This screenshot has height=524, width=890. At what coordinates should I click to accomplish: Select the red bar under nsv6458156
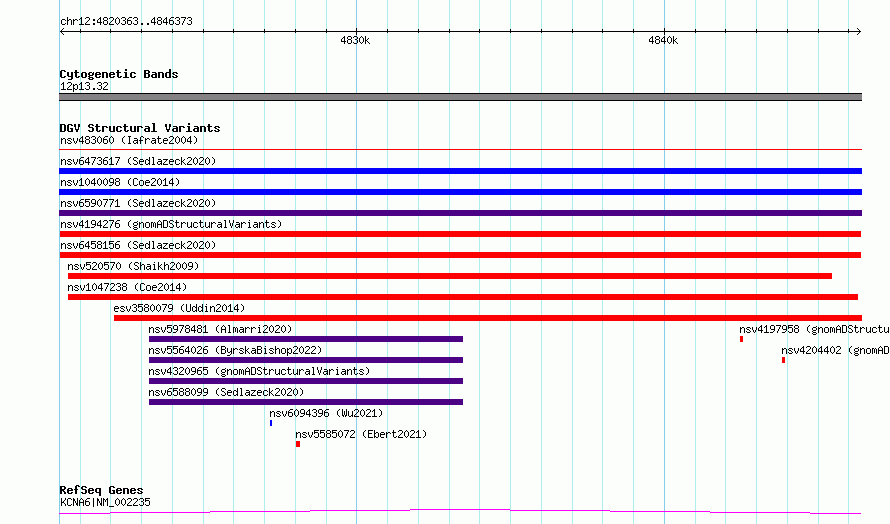tap(460, 255)
